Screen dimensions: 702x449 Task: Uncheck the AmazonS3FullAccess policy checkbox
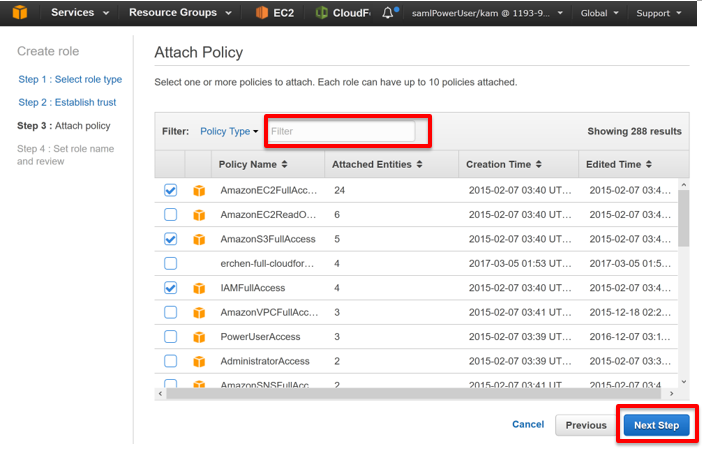[171, 239]
